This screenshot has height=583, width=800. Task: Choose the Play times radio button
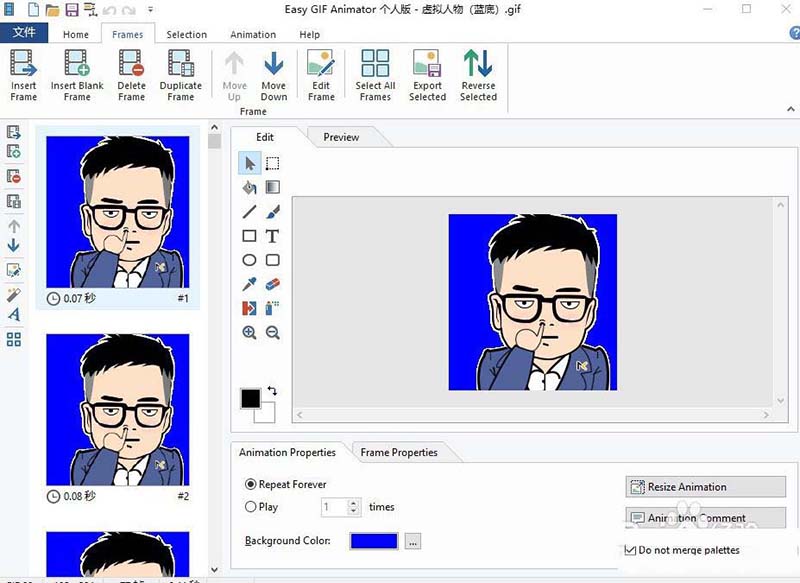point(252,506)
